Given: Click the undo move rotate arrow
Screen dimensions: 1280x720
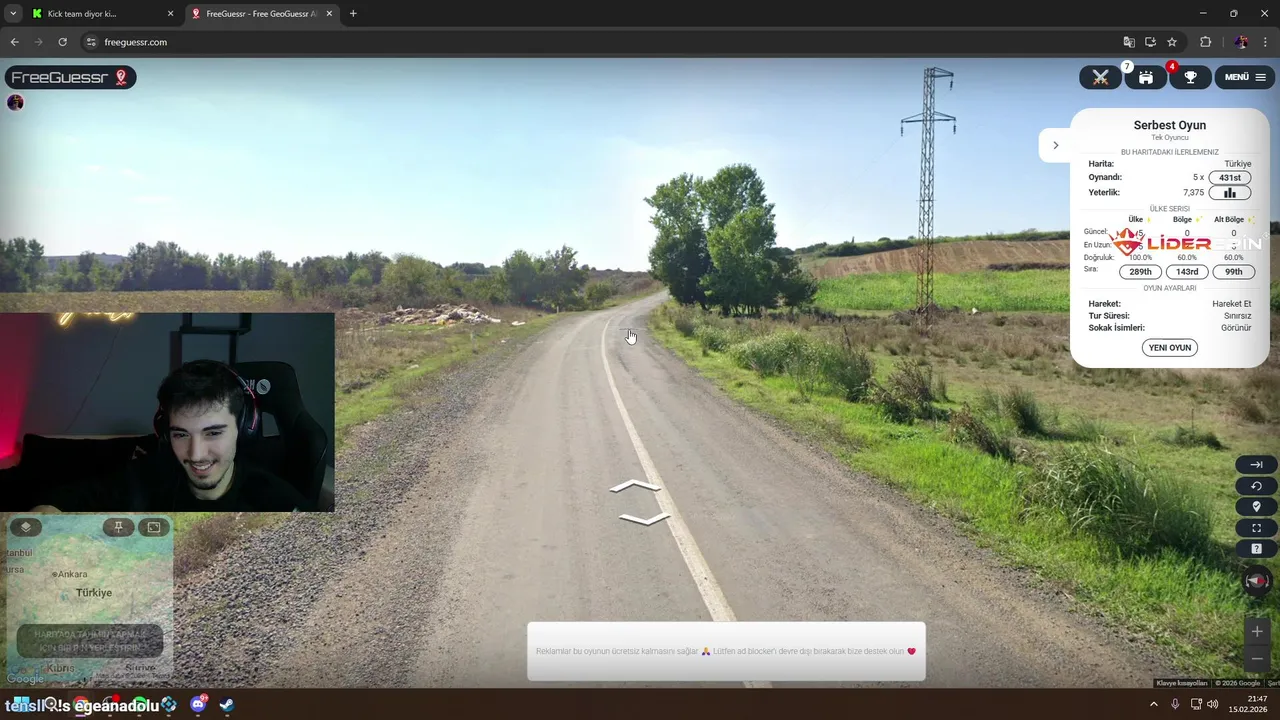Looking at the screenshot, I should click(1256, 486).
